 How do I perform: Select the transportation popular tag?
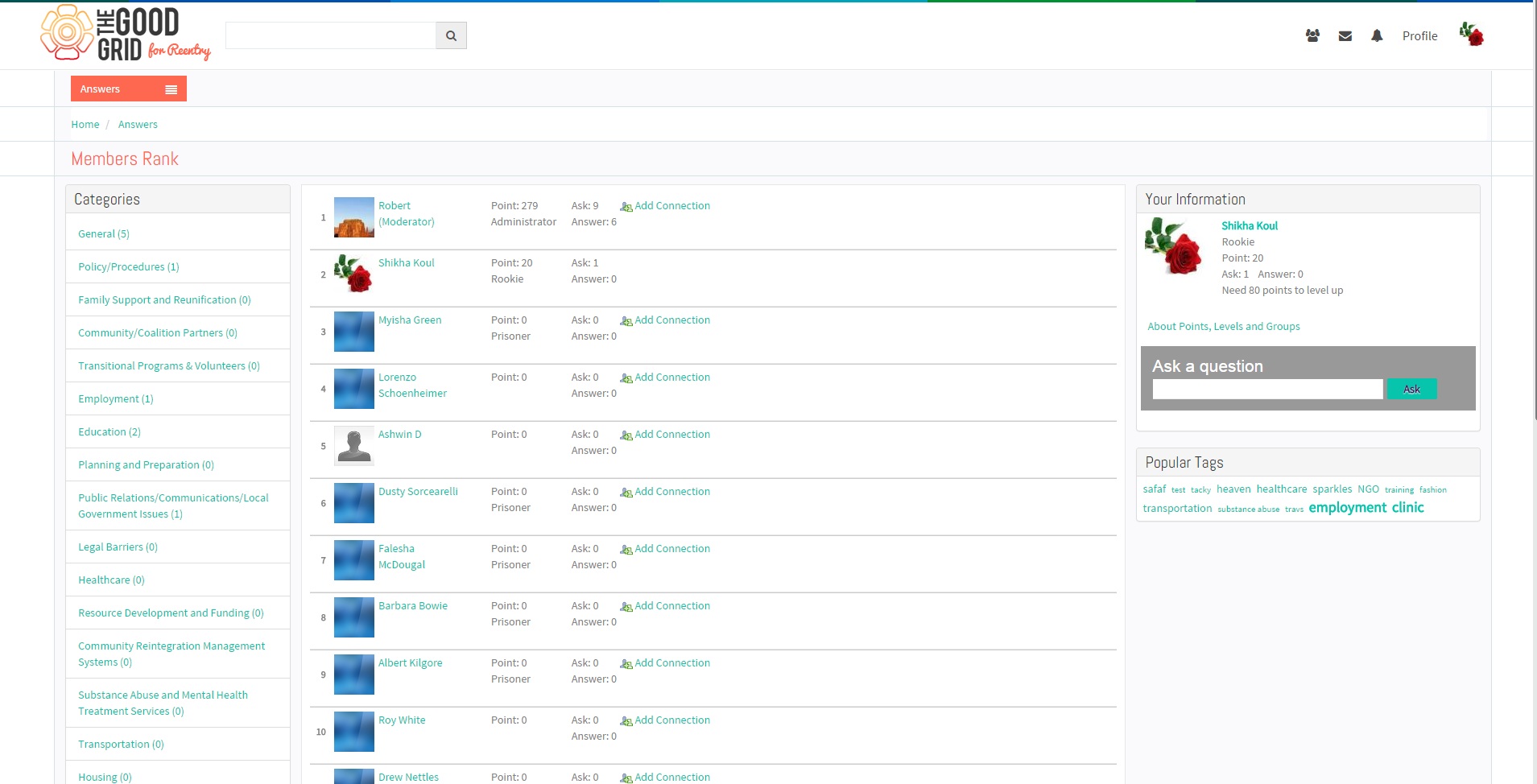coord(1177,509)
